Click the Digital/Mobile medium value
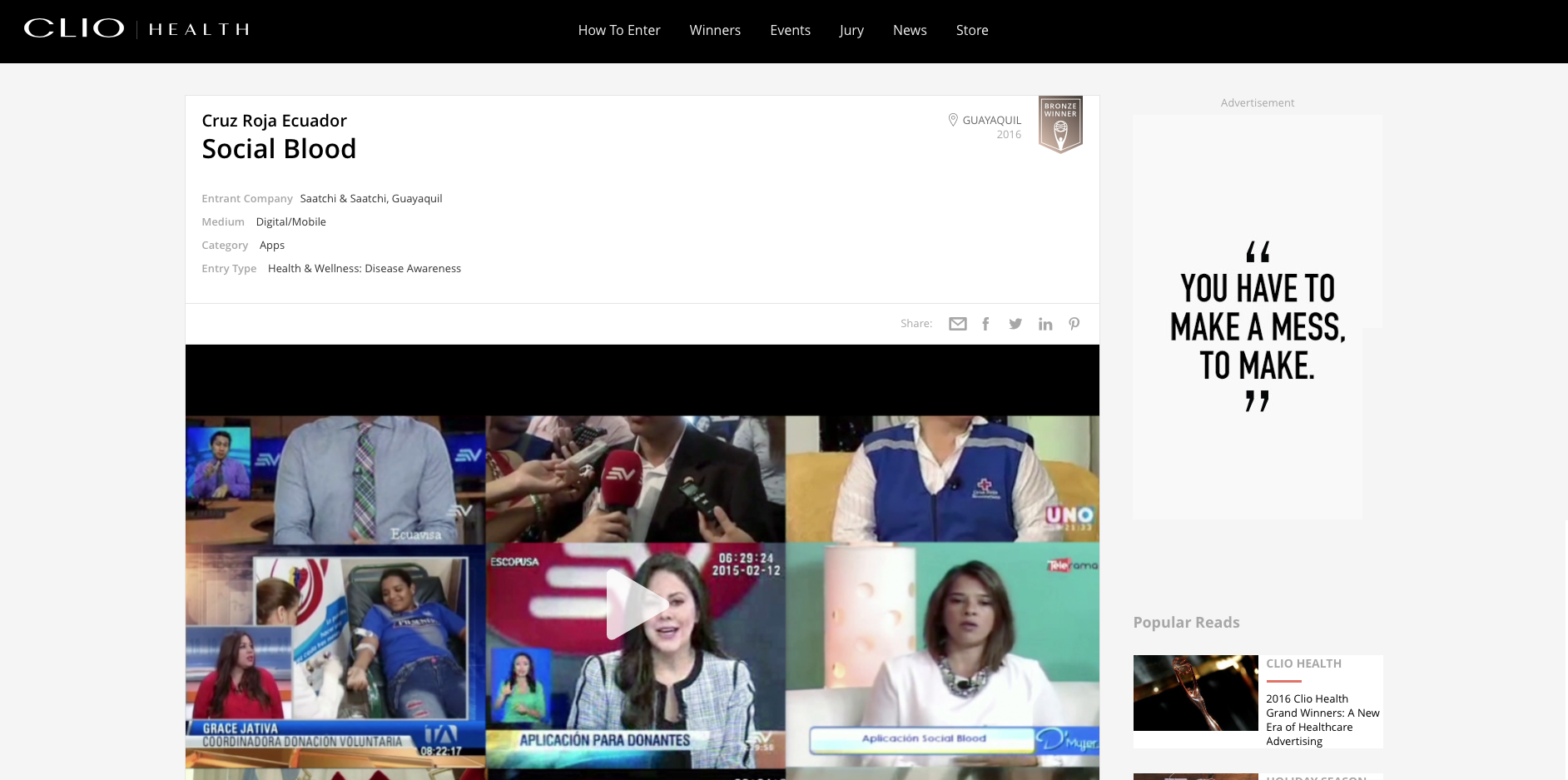Screen dimensions: 1568x780 [290, 221]
